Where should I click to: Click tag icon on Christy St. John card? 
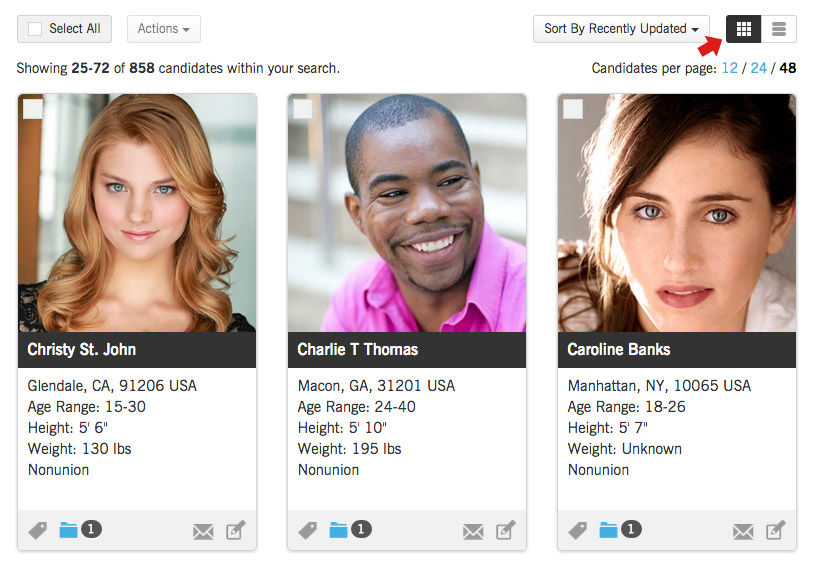[x=37, y=531]
